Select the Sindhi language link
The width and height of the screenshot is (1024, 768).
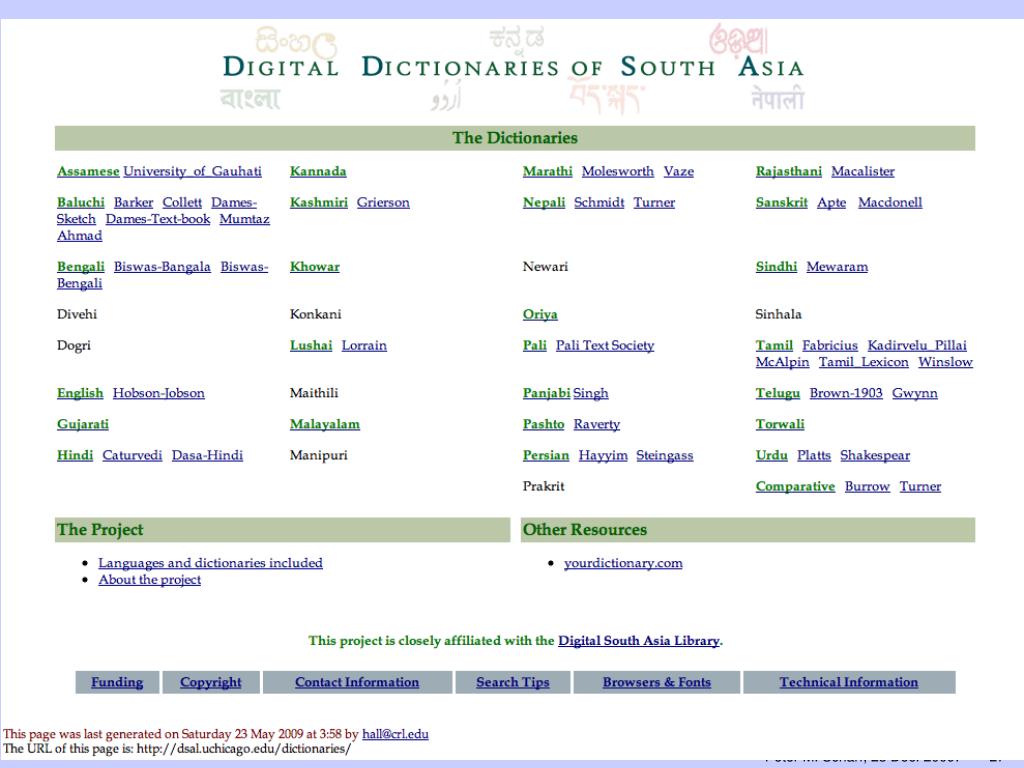click(776, 266)
